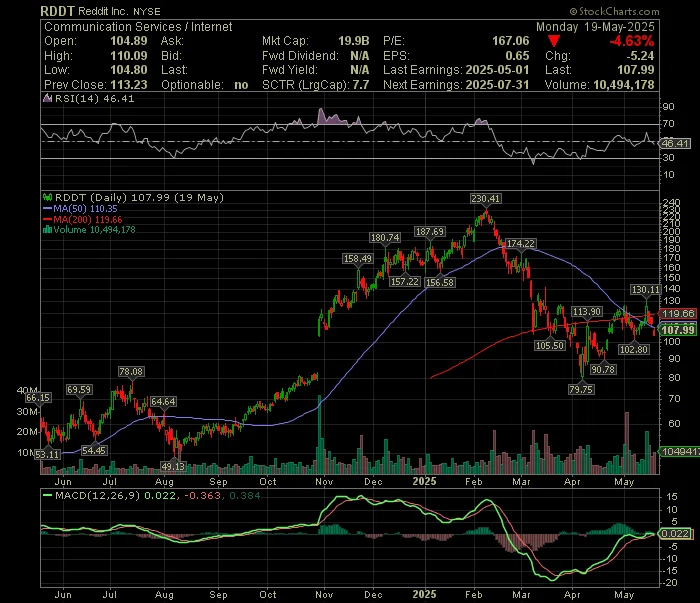Select the 54.45 price annotation
Image resolution: width=700 pixels, height=603 pixels.
tap(94, 450)
